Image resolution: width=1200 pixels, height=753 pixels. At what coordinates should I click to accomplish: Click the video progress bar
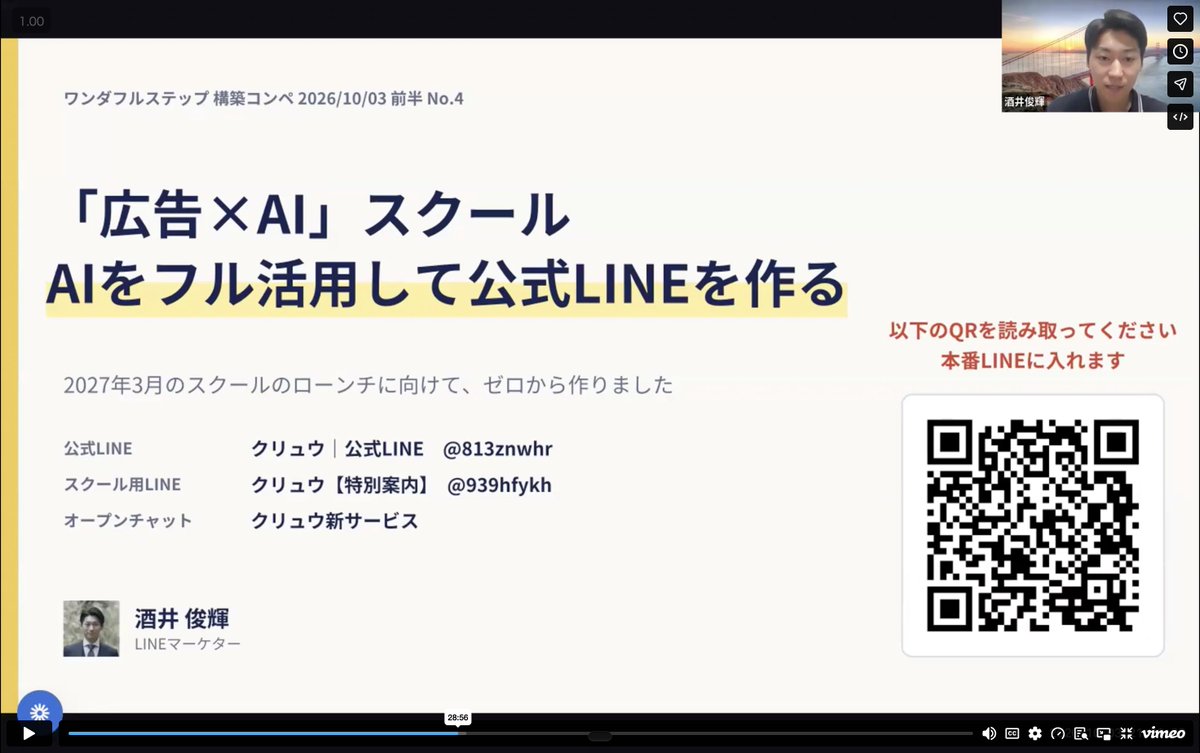pos(520,733)
